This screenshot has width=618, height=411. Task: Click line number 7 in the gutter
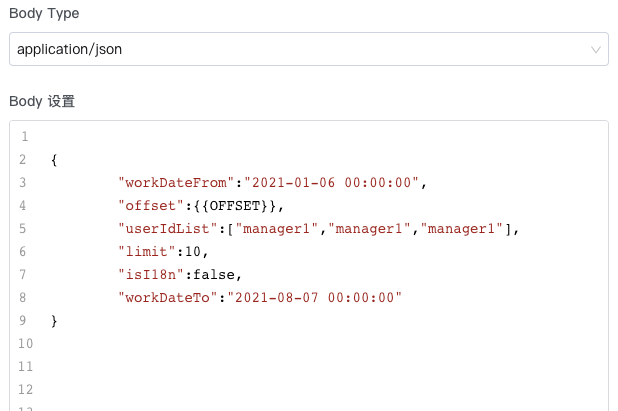coord(22,275)
